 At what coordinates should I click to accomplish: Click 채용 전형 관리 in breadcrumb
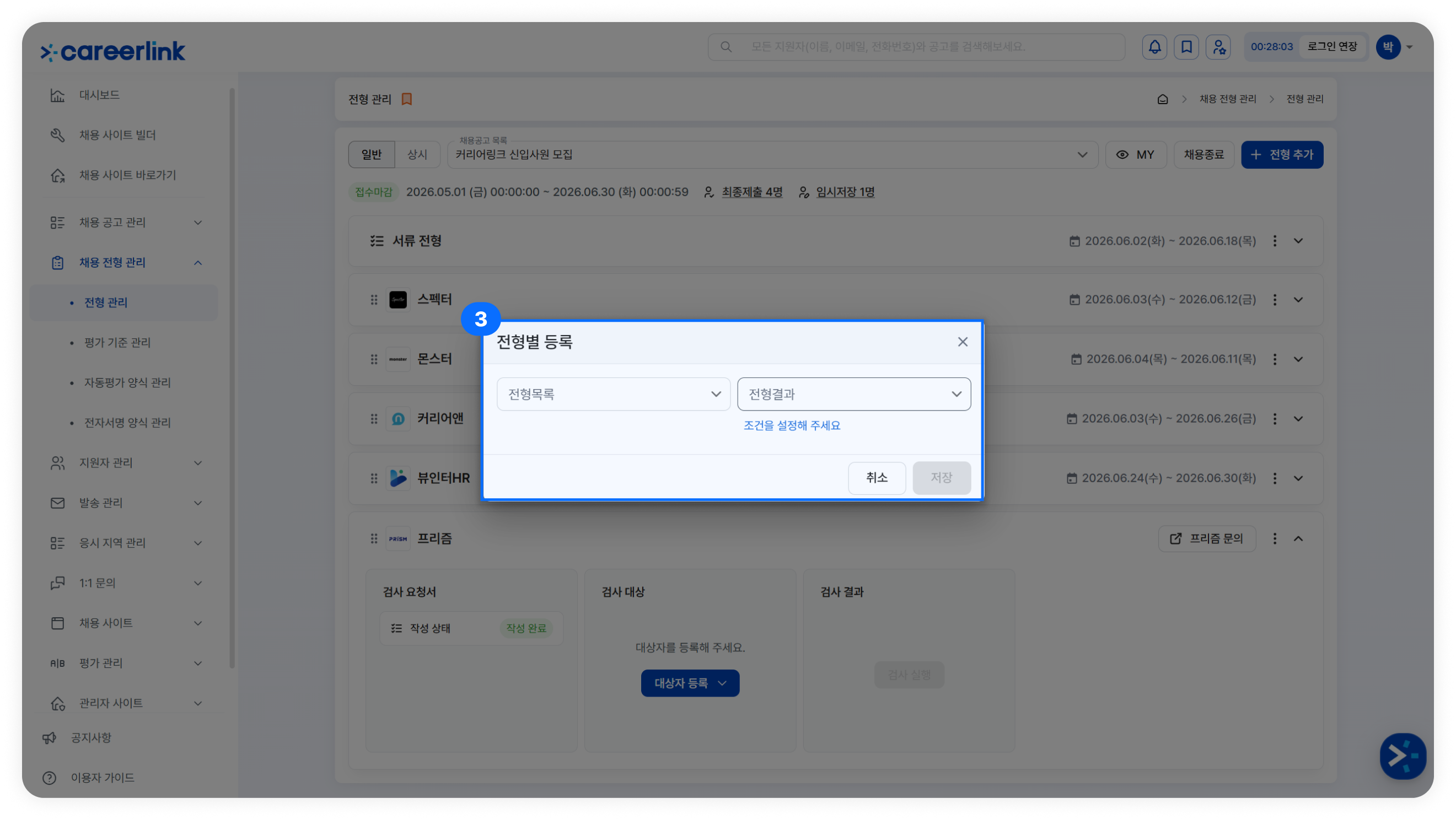tap(1228, 99)
